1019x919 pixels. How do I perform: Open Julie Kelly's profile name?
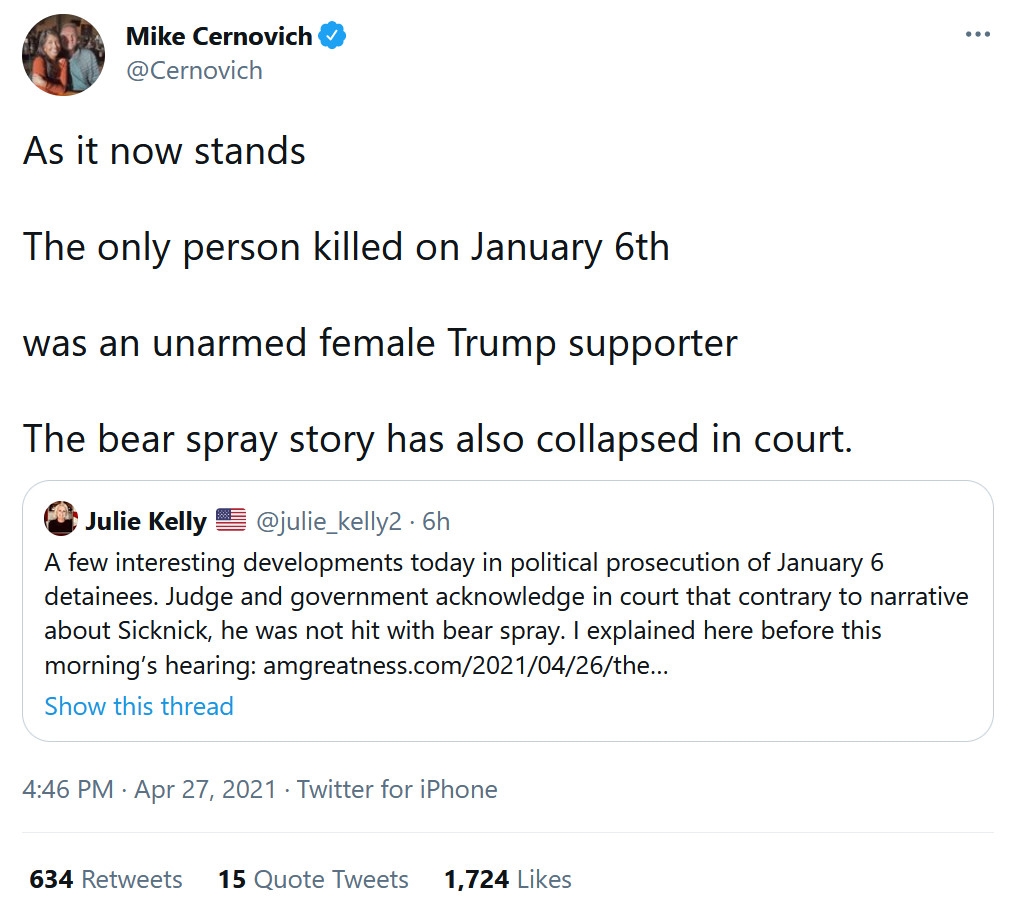[145, 521]
